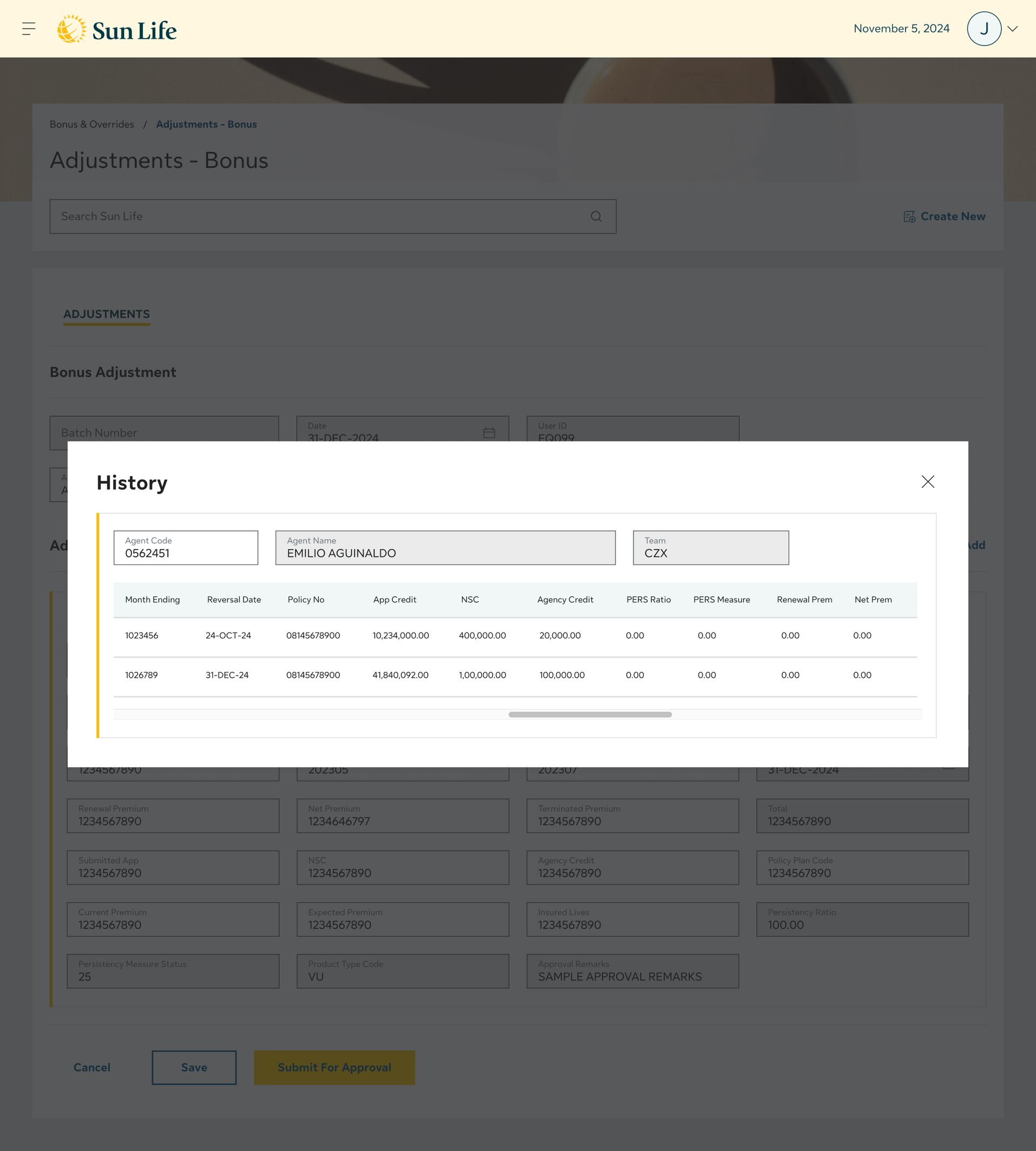
Task: Click the horizontal scrollbar in History table
Action: coord(590,714)
